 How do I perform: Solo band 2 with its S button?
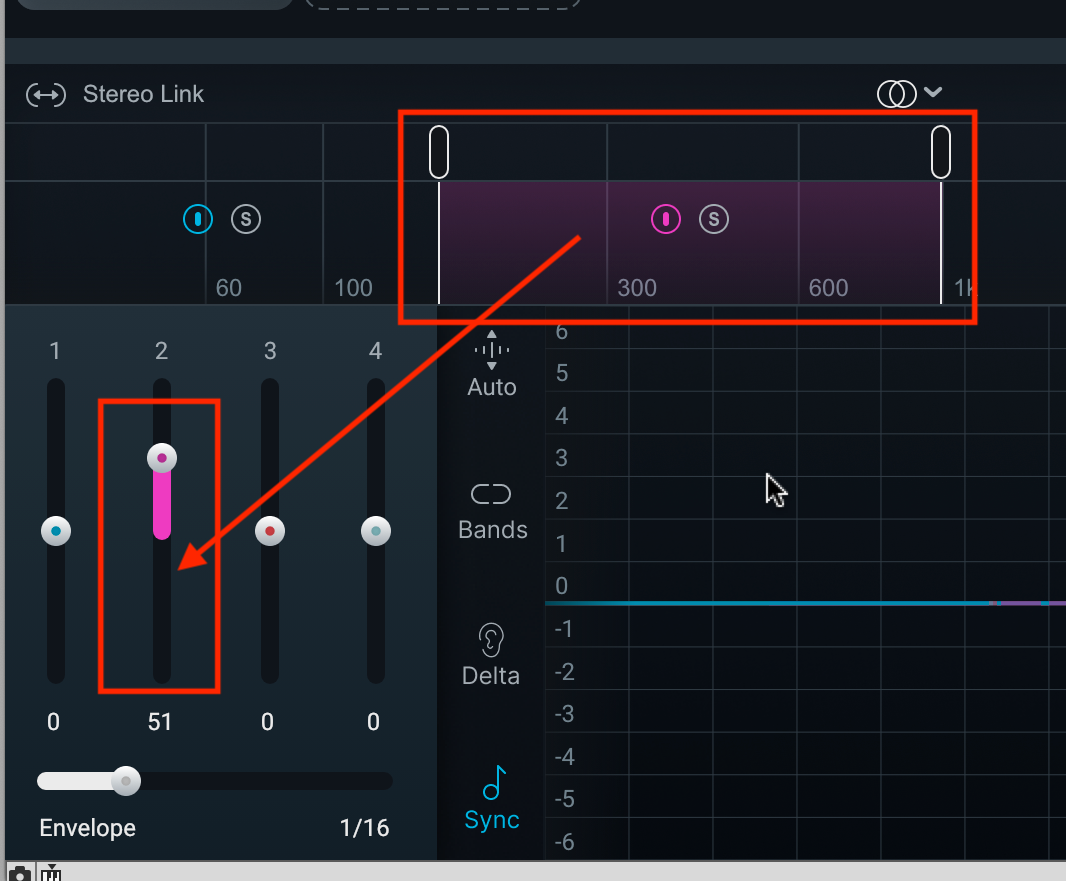(714, 219)
